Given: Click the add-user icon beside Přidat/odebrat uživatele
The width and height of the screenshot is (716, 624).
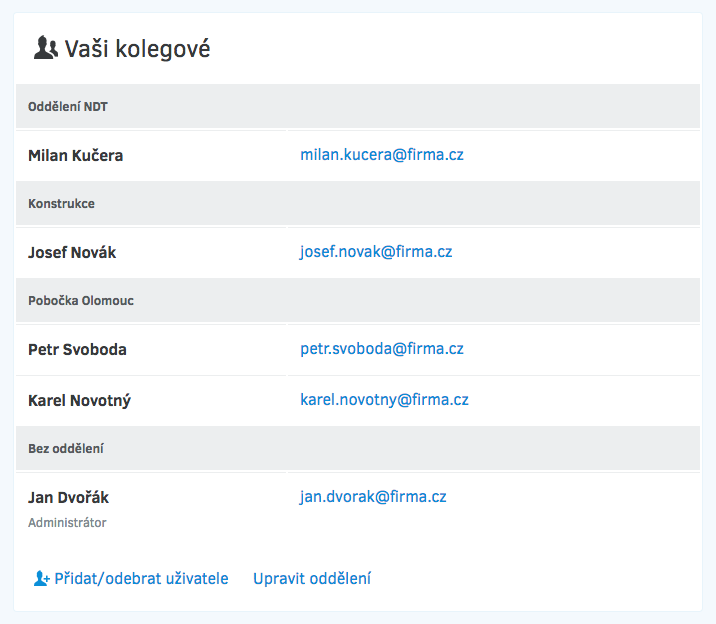Looking at the screenshot, I should click(x=42, y=578).
